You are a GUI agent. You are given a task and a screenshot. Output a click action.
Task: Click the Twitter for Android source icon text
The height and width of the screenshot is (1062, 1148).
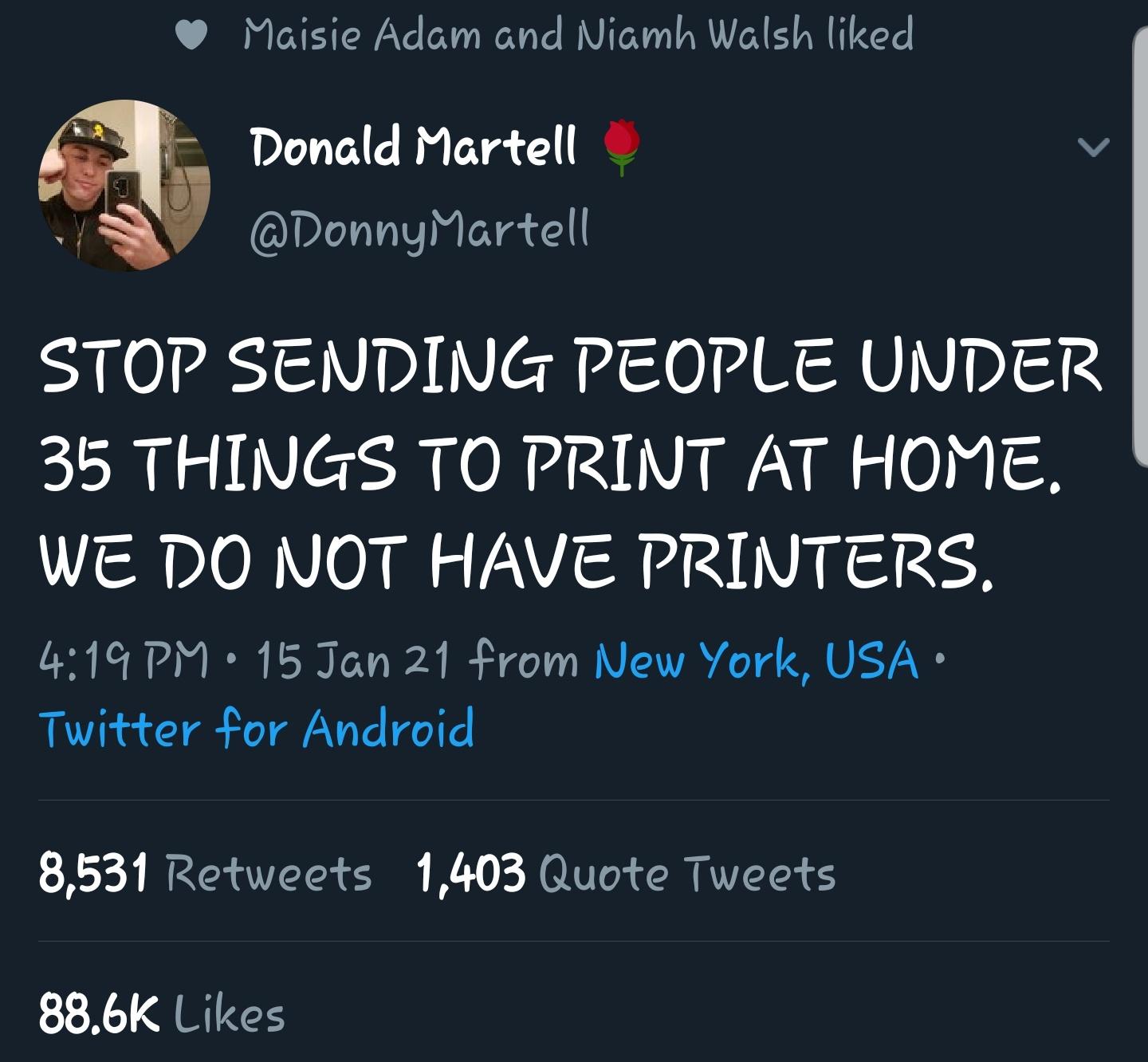259,728
